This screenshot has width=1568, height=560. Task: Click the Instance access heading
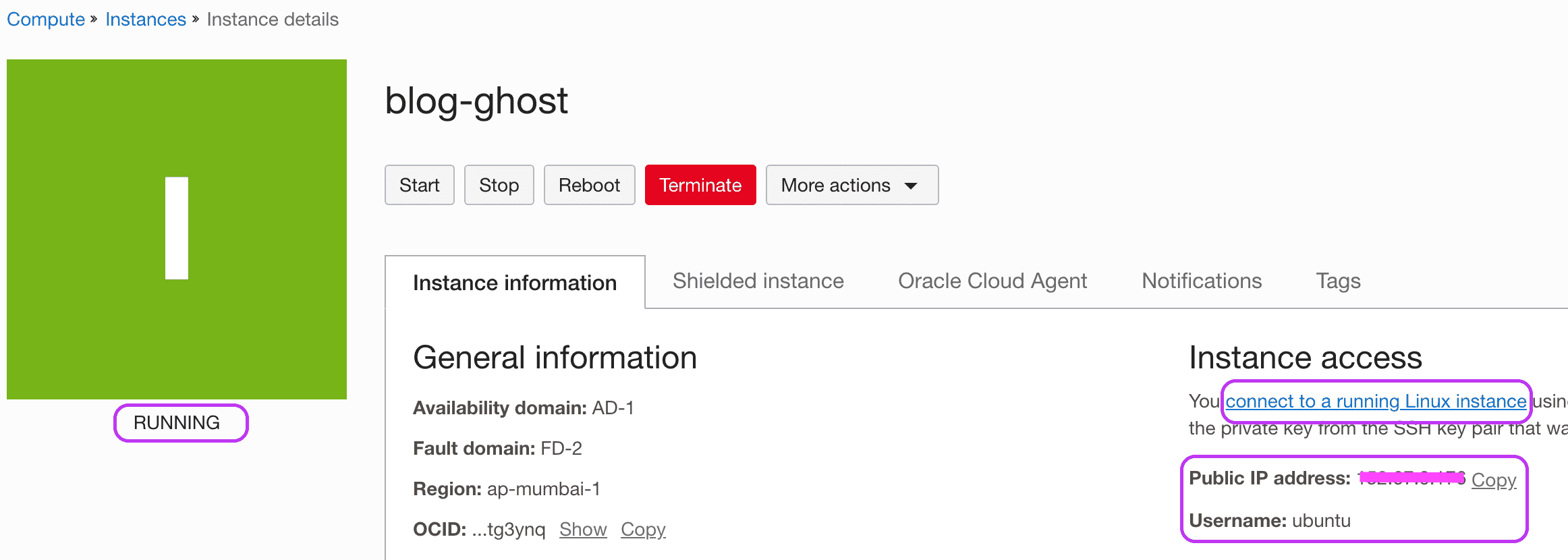(x=1306, y=358)
